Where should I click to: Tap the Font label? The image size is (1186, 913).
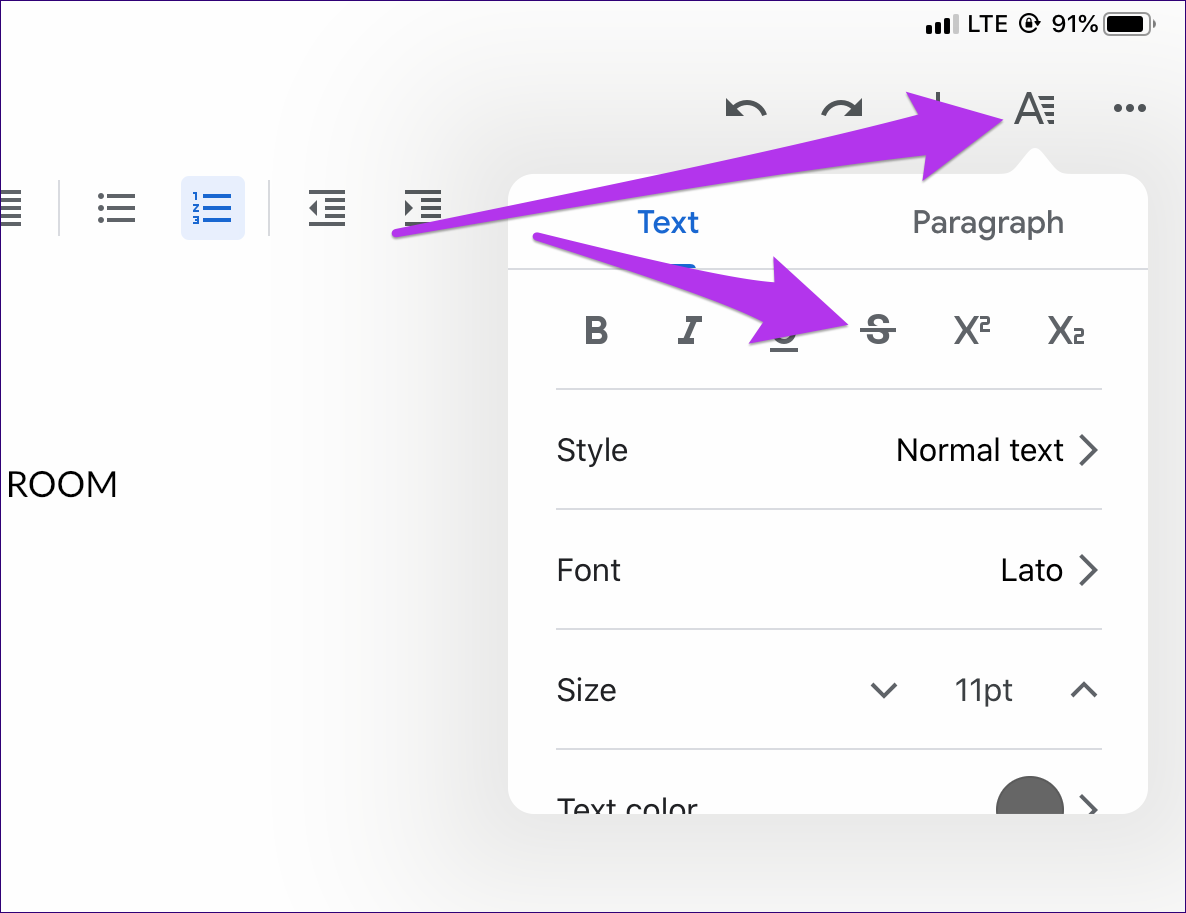coord(588,570)
